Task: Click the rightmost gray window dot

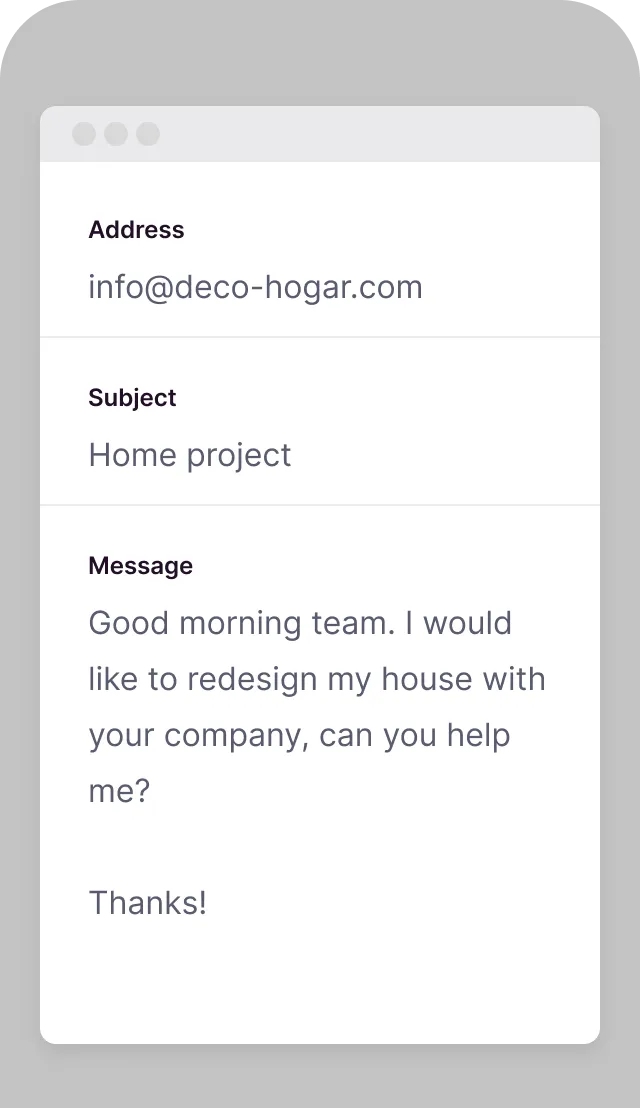Action: click(148, 134)
